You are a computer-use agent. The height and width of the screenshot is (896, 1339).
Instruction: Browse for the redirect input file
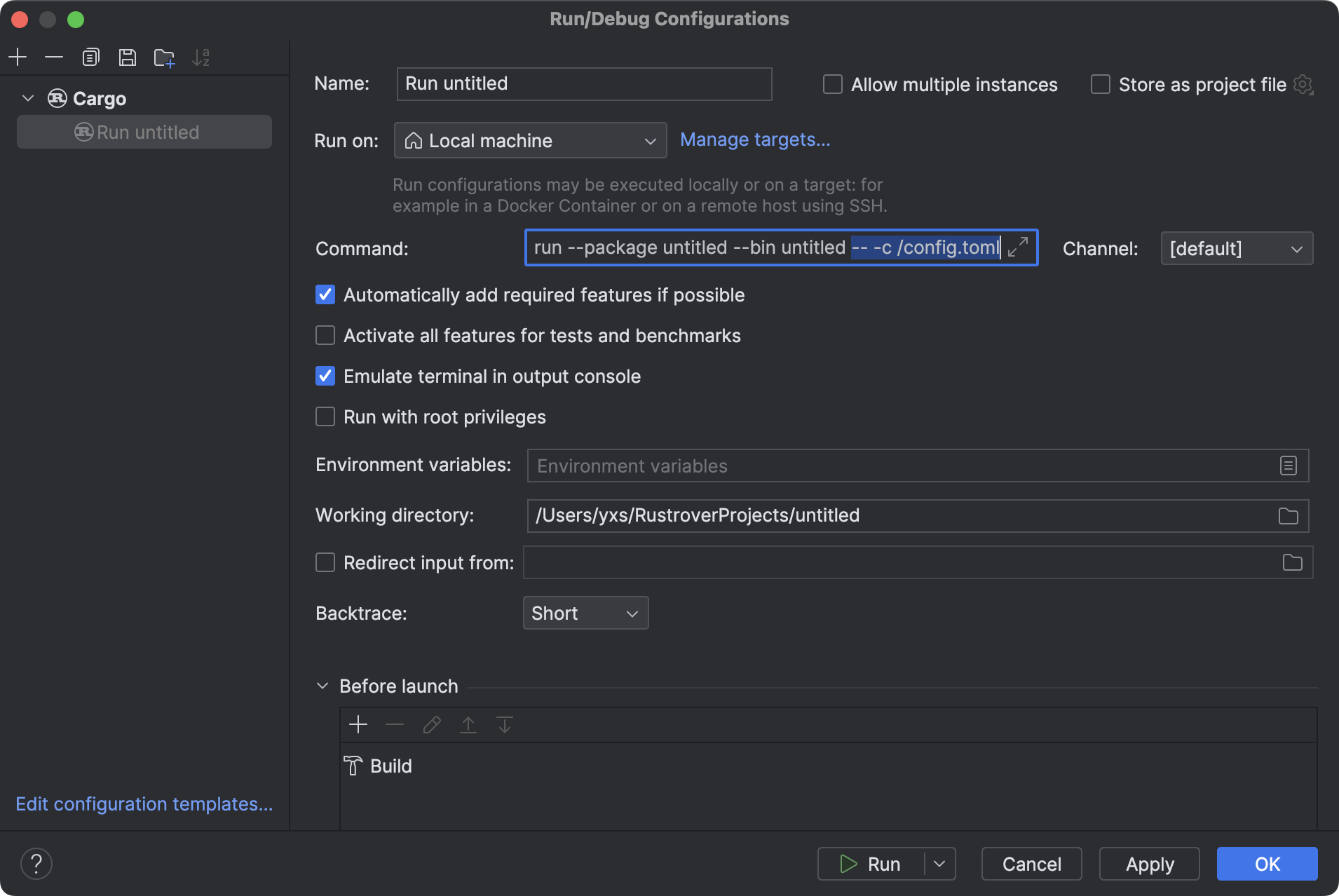pyautogui.click(x=1292, y=562)
